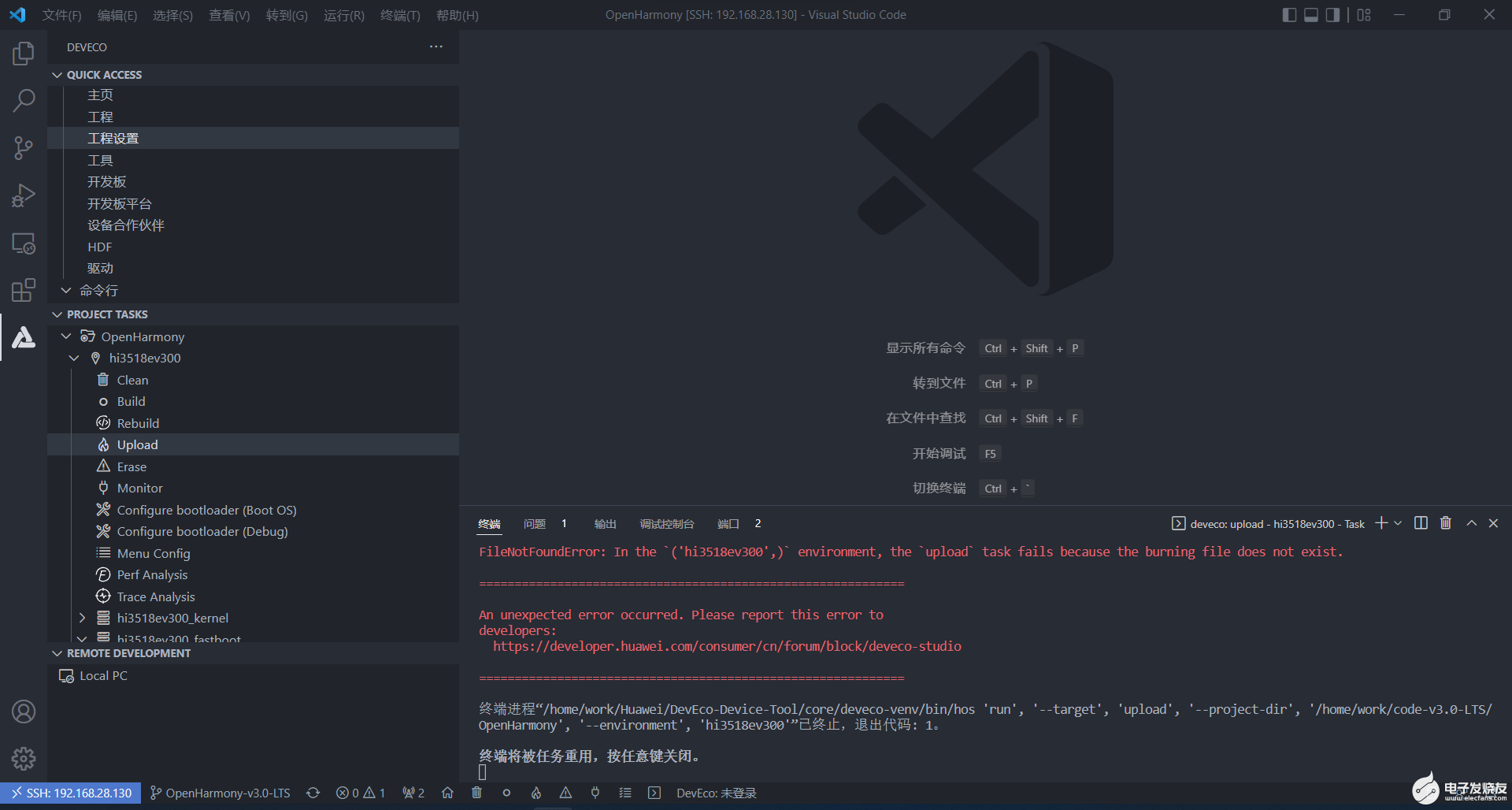This screenshot has height=810, width=1512.
Task: Open the 编辑(E) menu
Action: coord(117,15)
